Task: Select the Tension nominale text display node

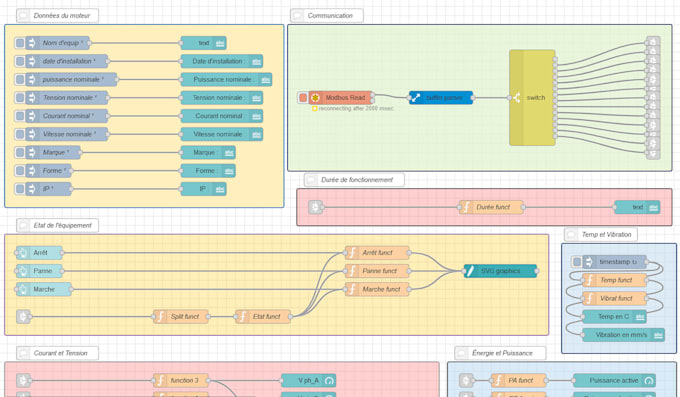Action: [x=222, y=98]
